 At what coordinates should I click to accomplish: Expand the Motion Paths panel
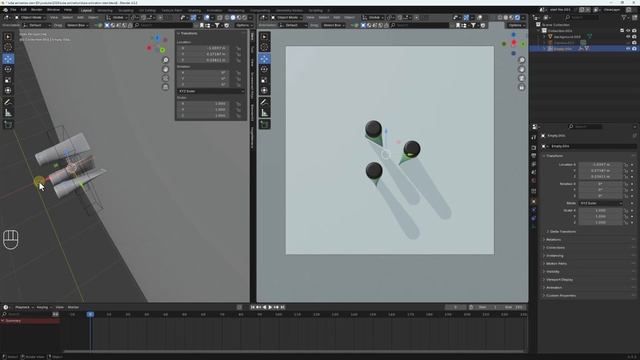click(x=588, y=264)
